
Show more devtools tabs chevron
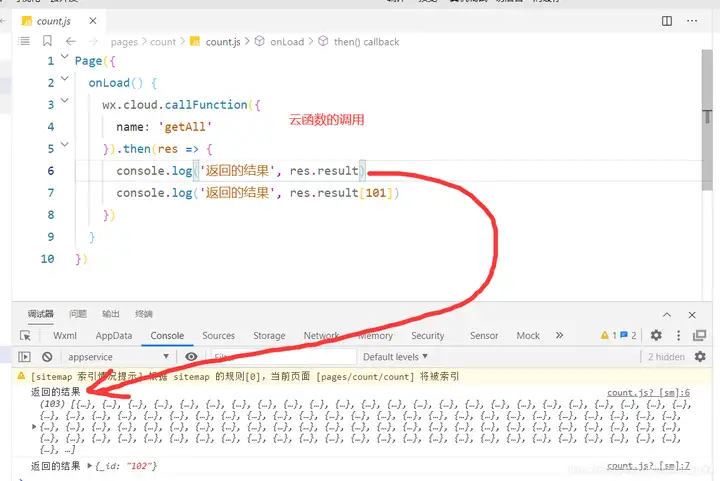pyautogui.click(x=559, y=335)
